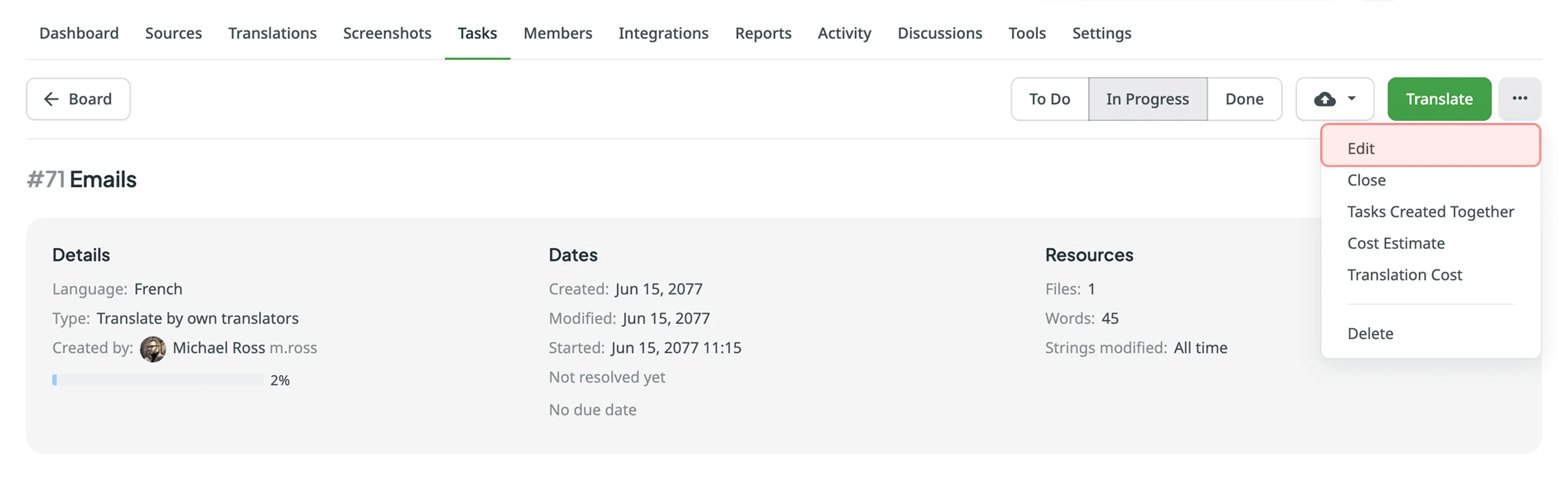Open the Screenshots tab

[387, 33]
